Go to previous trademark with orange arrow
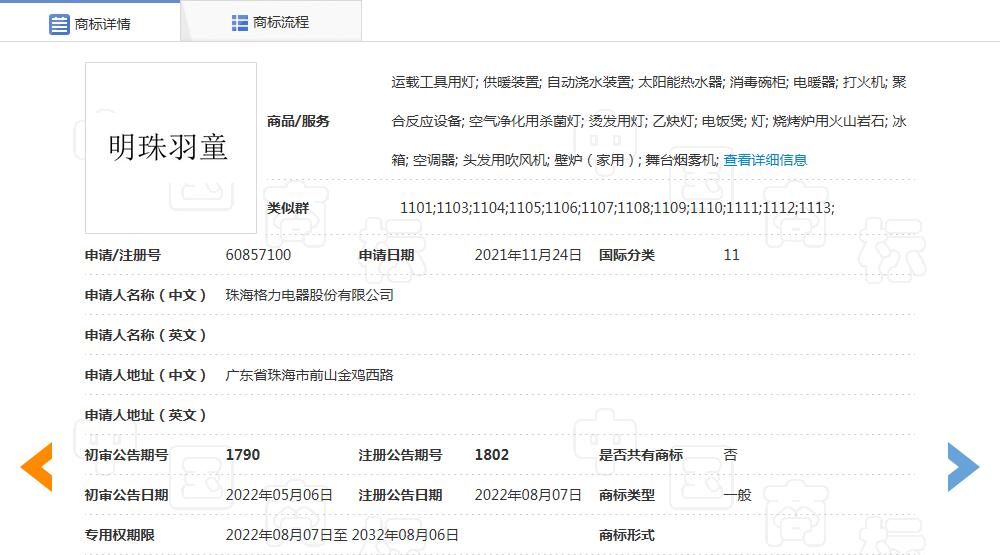This screenshot has width=1000, height=555. (36, 467)
